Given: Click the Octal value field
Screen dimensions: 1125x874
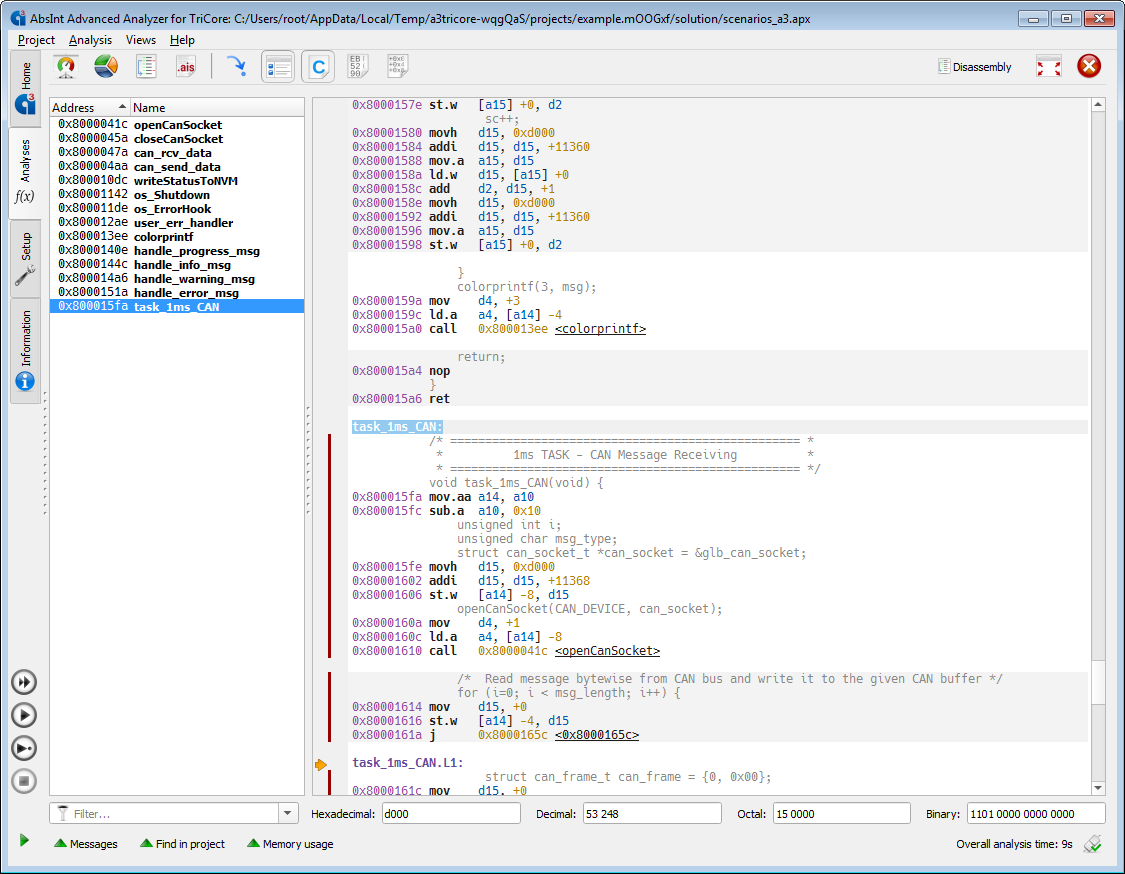Looking at the screenshot, I should click(842, 814).
